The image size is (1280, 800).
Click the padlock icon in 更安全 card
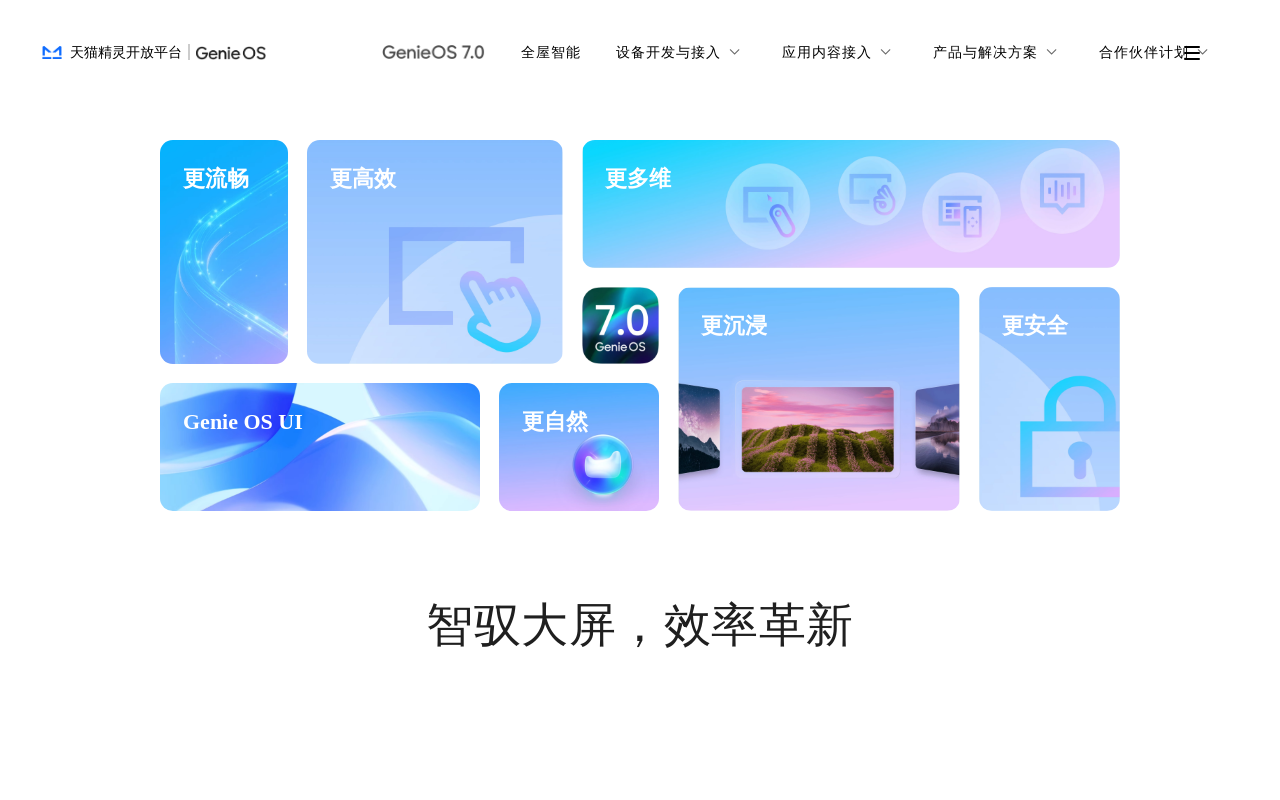1070,437
